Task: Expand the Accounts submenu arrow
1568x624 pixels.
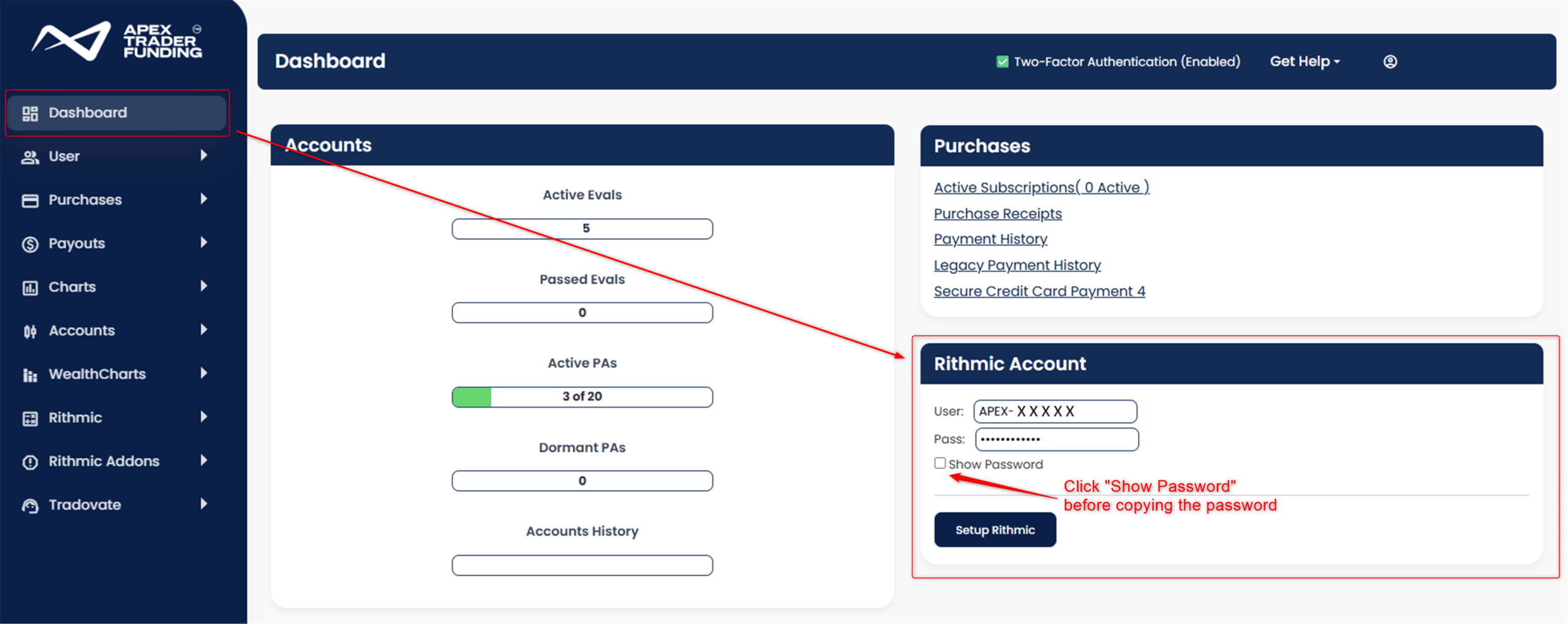Action: (204, 329)
